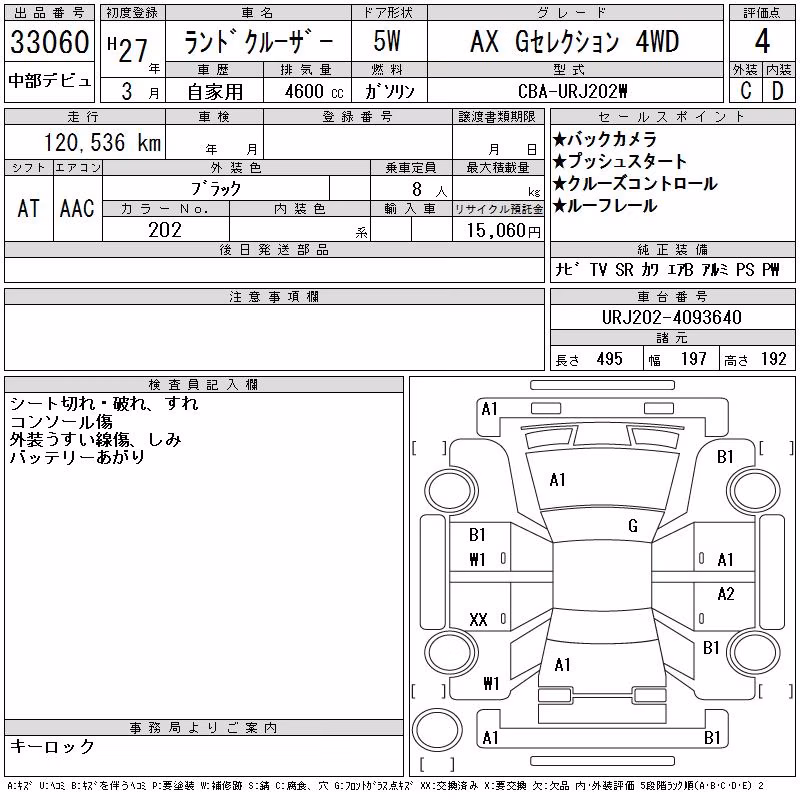Click the セールスポイント header

(x=672, y=116)
